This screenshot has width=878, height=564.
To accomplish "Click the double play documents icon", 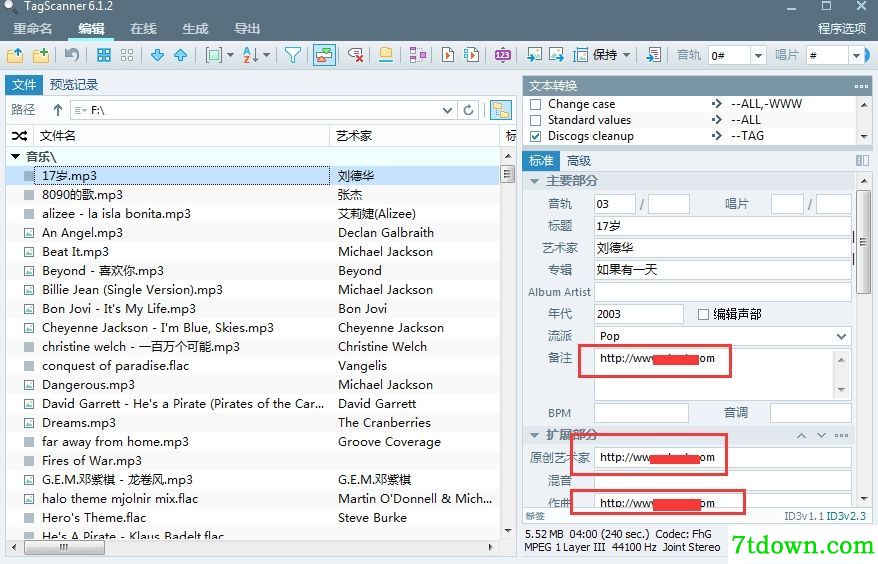I will (471, 55).
